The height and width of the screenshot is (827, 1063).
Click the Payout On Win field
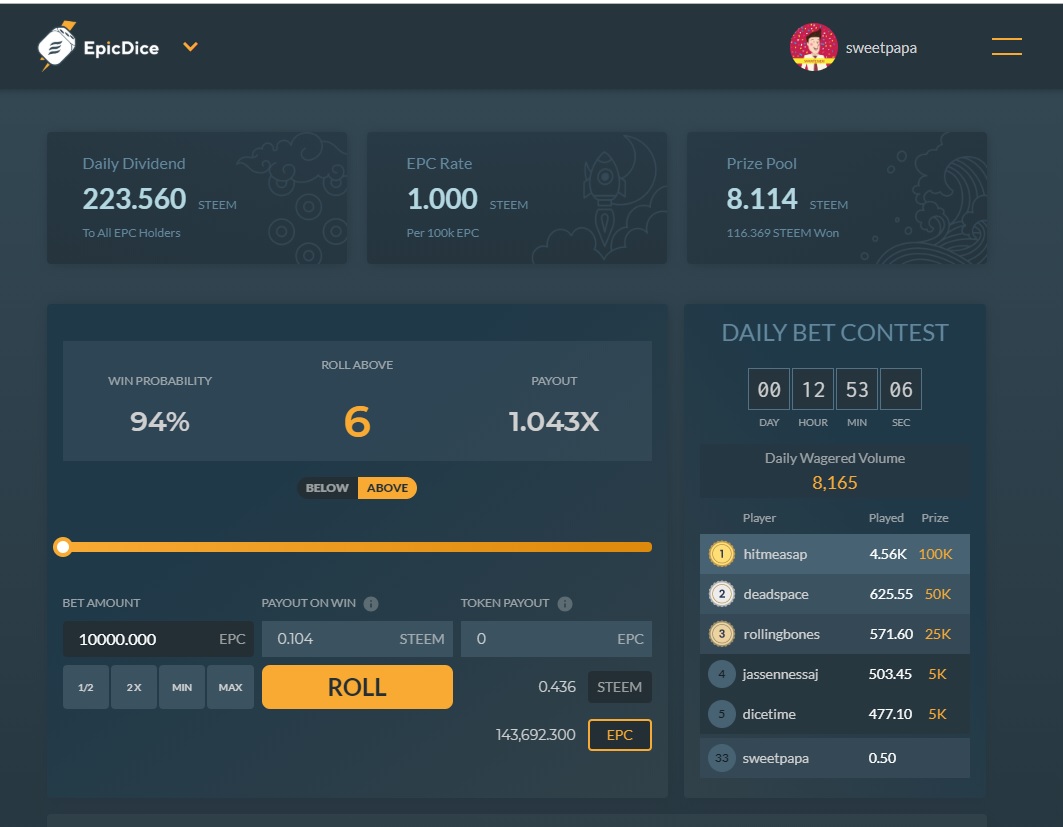click(x=357, y=639)
